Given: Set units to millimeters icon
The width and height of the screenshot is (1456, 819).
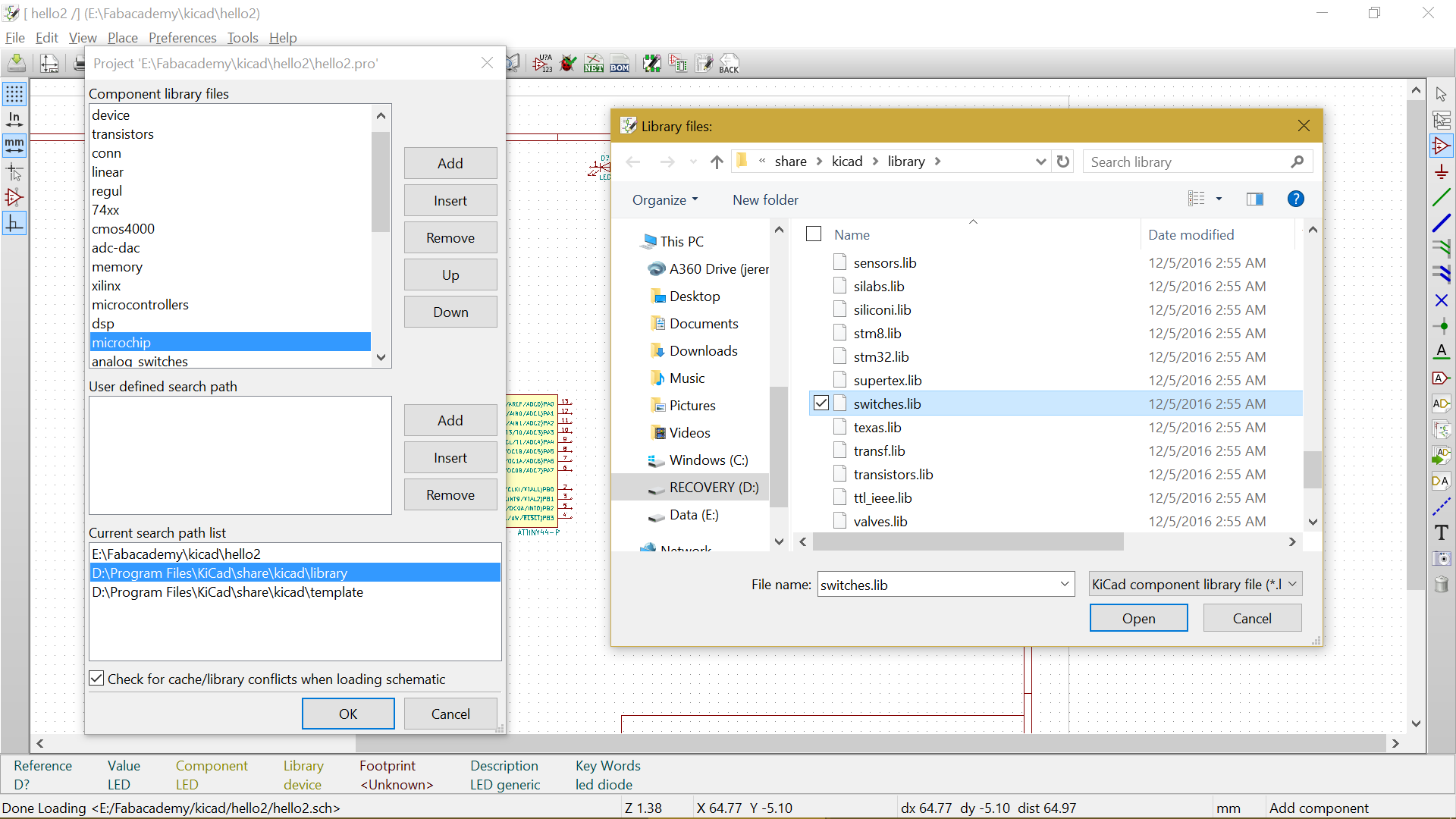Looking at the screenshot, I should (x=14, y=145).
